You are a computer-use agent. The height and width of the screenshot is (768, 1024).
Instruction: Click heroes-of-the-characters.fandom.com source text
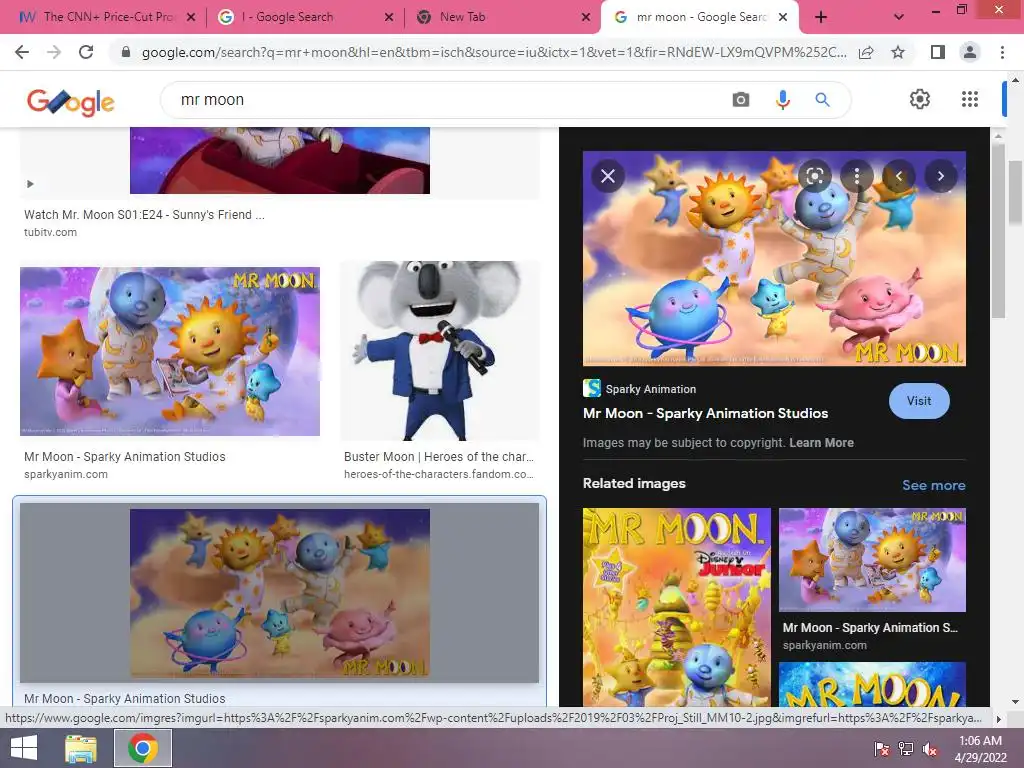[x=438, y=474]
